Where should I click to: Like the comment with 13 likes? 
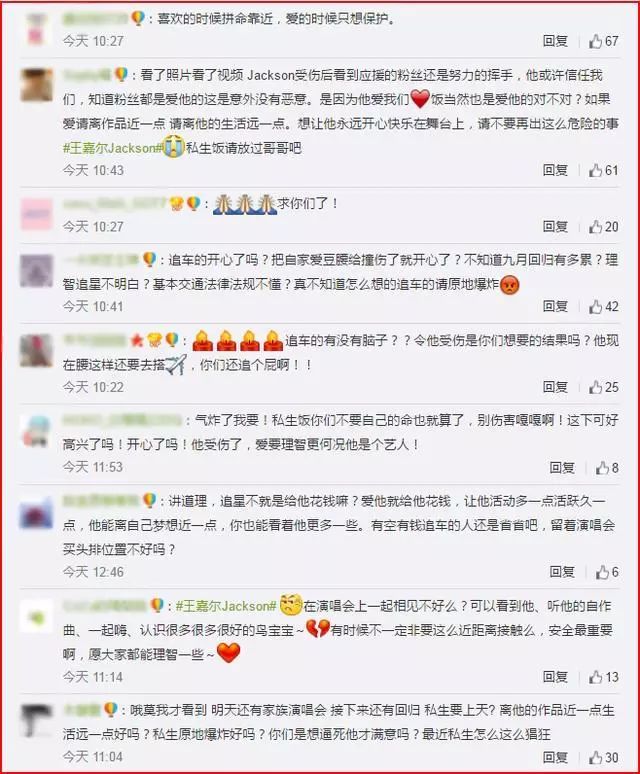coord(603,677)
